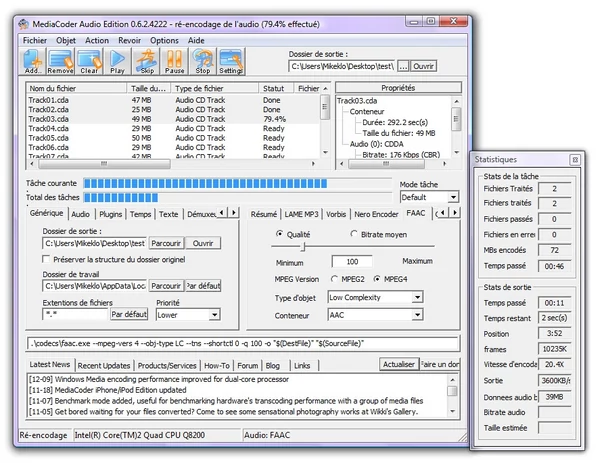Click the file list scroll down arrow
This screenshot has width=600, height=463.
click(325, 152)
